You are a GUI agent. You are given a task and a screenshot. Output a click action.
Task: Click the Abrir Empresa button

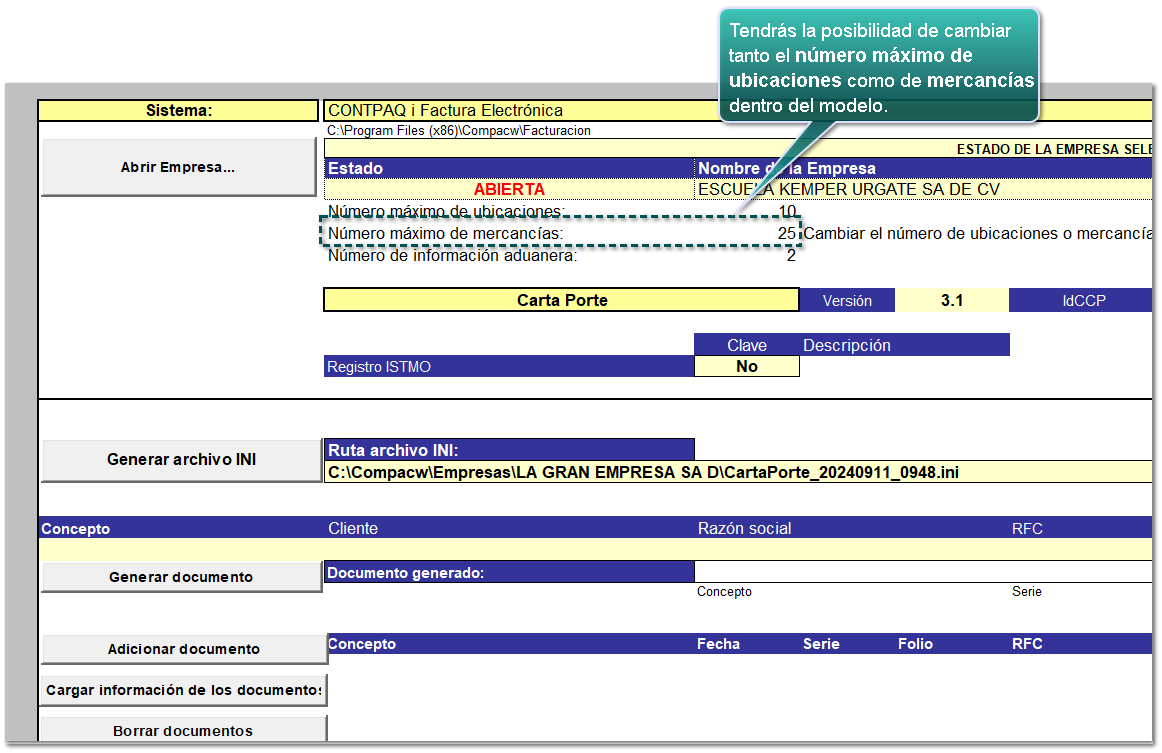click(x=179, y=167)
